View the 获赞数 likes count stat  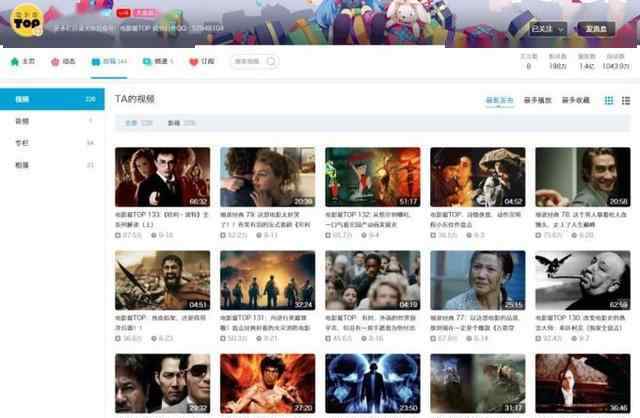tap(587, 61)
